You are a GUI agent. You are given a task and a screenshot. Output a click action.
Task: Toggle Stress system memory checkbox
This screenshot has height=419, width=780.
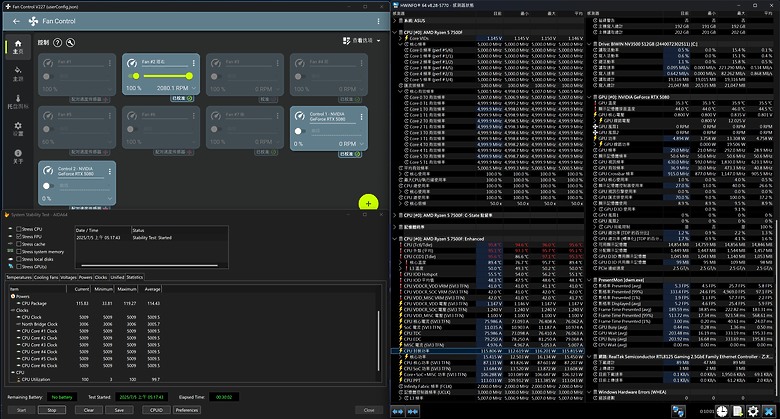click(19, 251)
